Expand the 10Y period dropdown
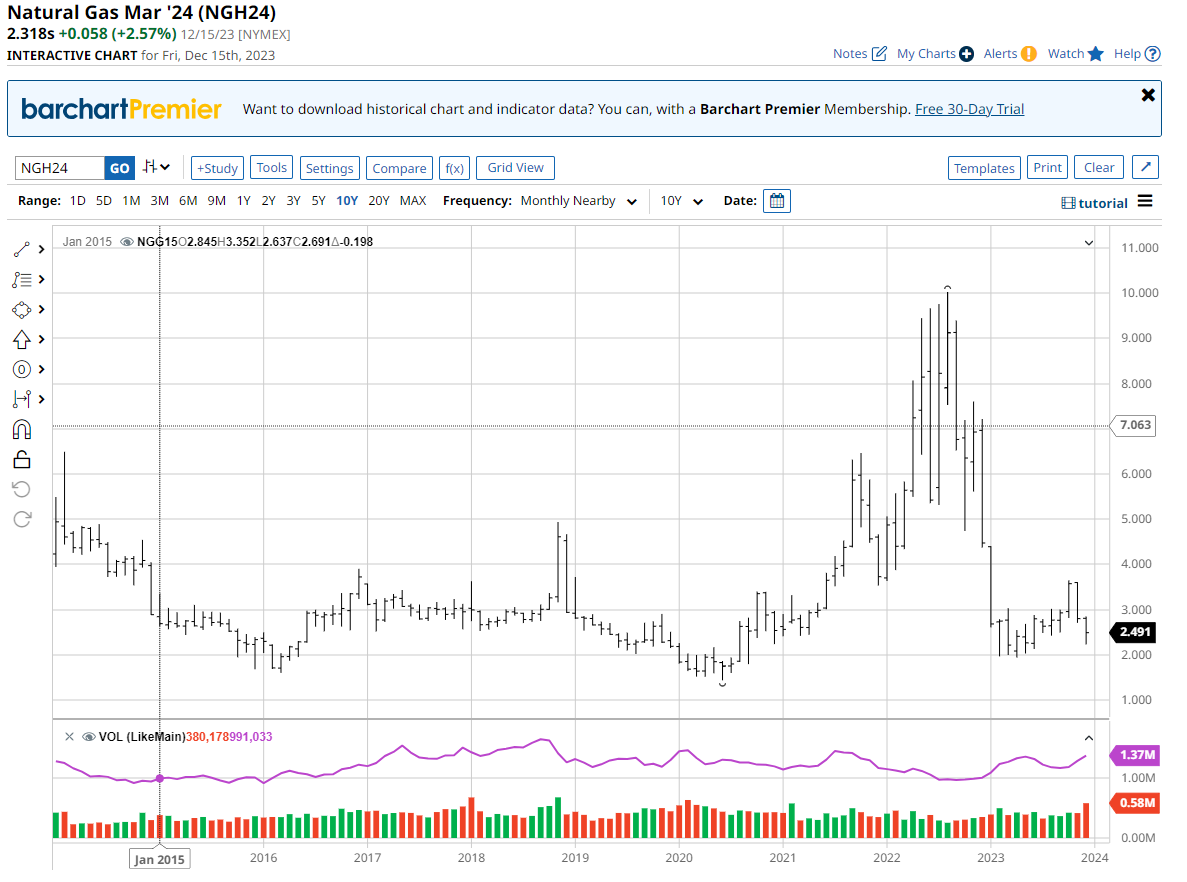The image size is (1187, 882). click(681, 201)
